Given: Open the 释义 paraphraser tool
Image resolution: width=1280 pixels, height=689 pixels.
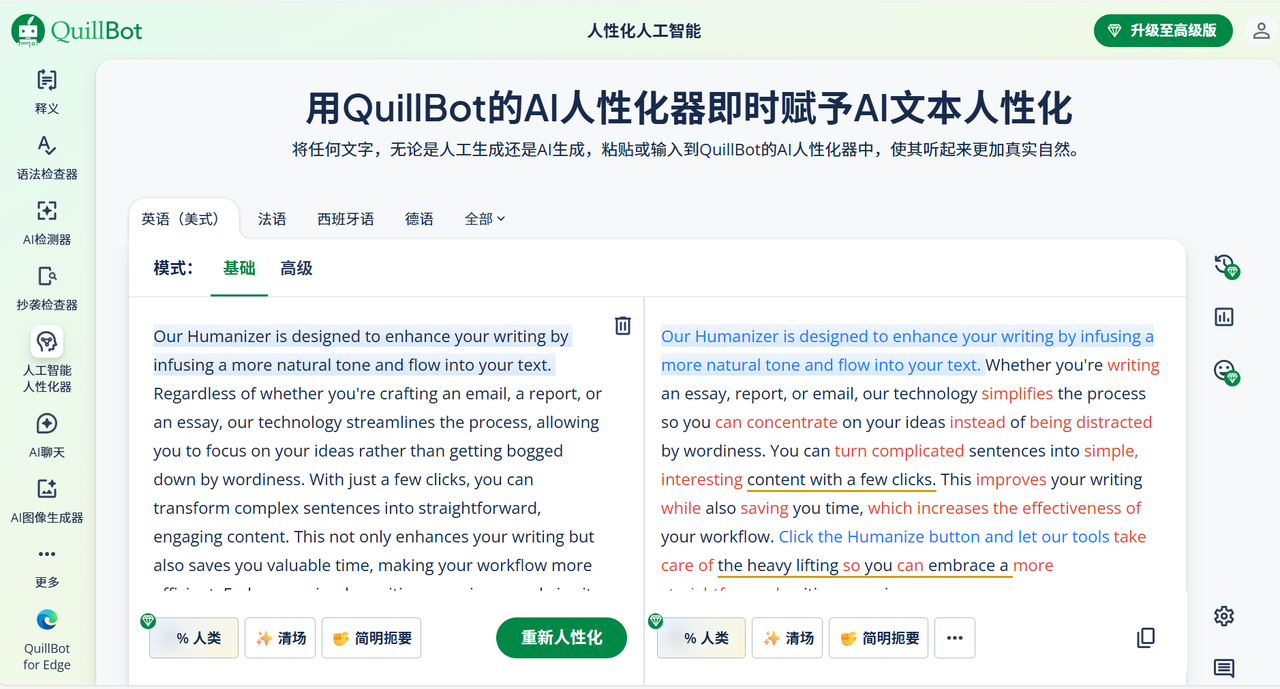Looking at the screenshot, I should [x=47, y=92].
